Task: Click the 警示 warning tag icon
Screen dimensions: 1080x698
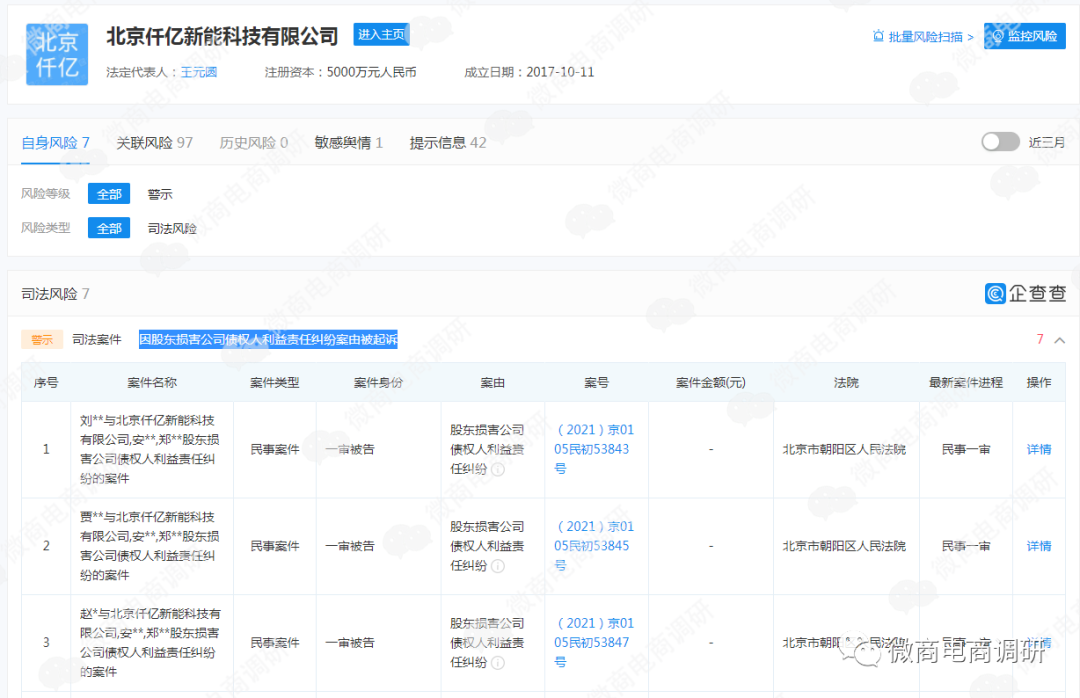Action: pos(42,339)
